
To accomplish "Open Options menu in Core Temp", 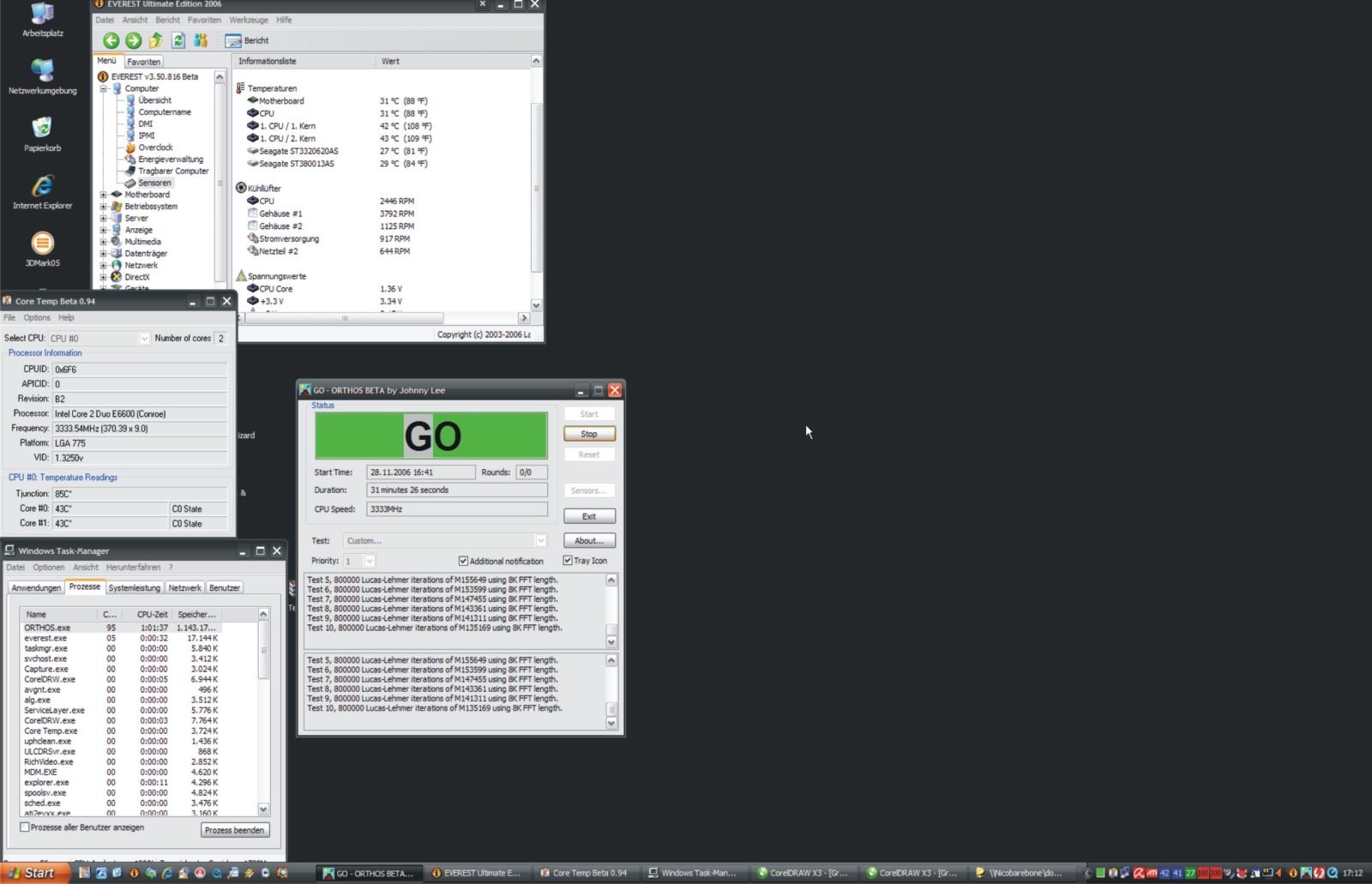I will (37, 318).
